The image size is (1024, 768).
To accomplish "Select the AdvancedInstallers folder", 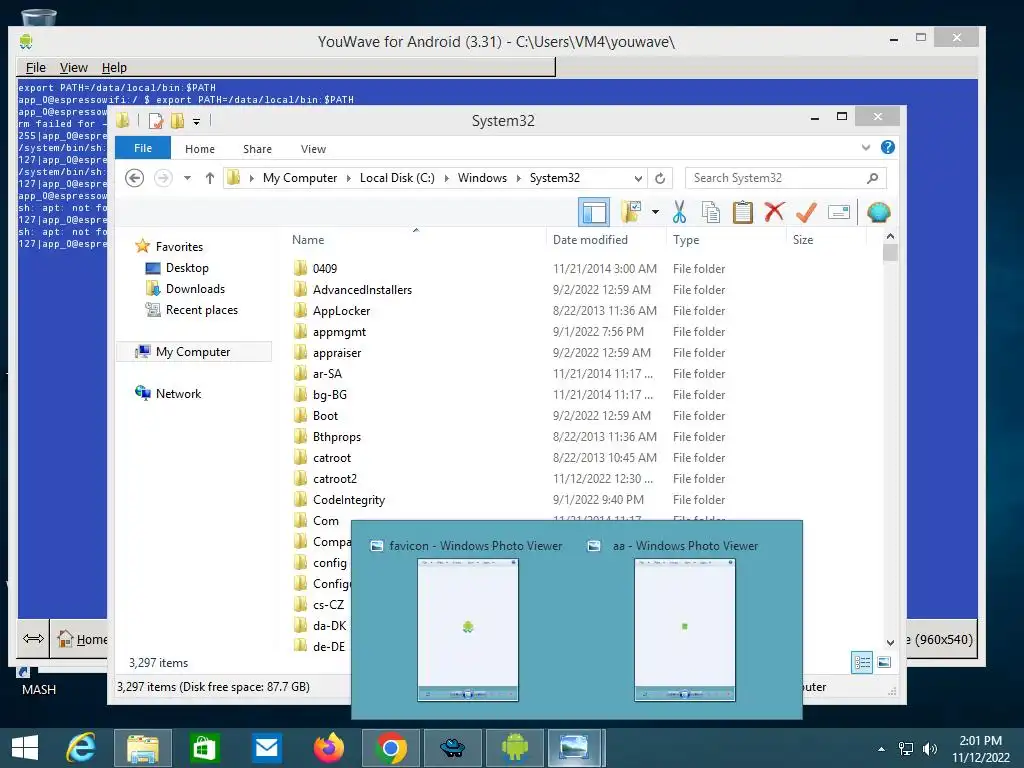I will [x=362, y=289].
